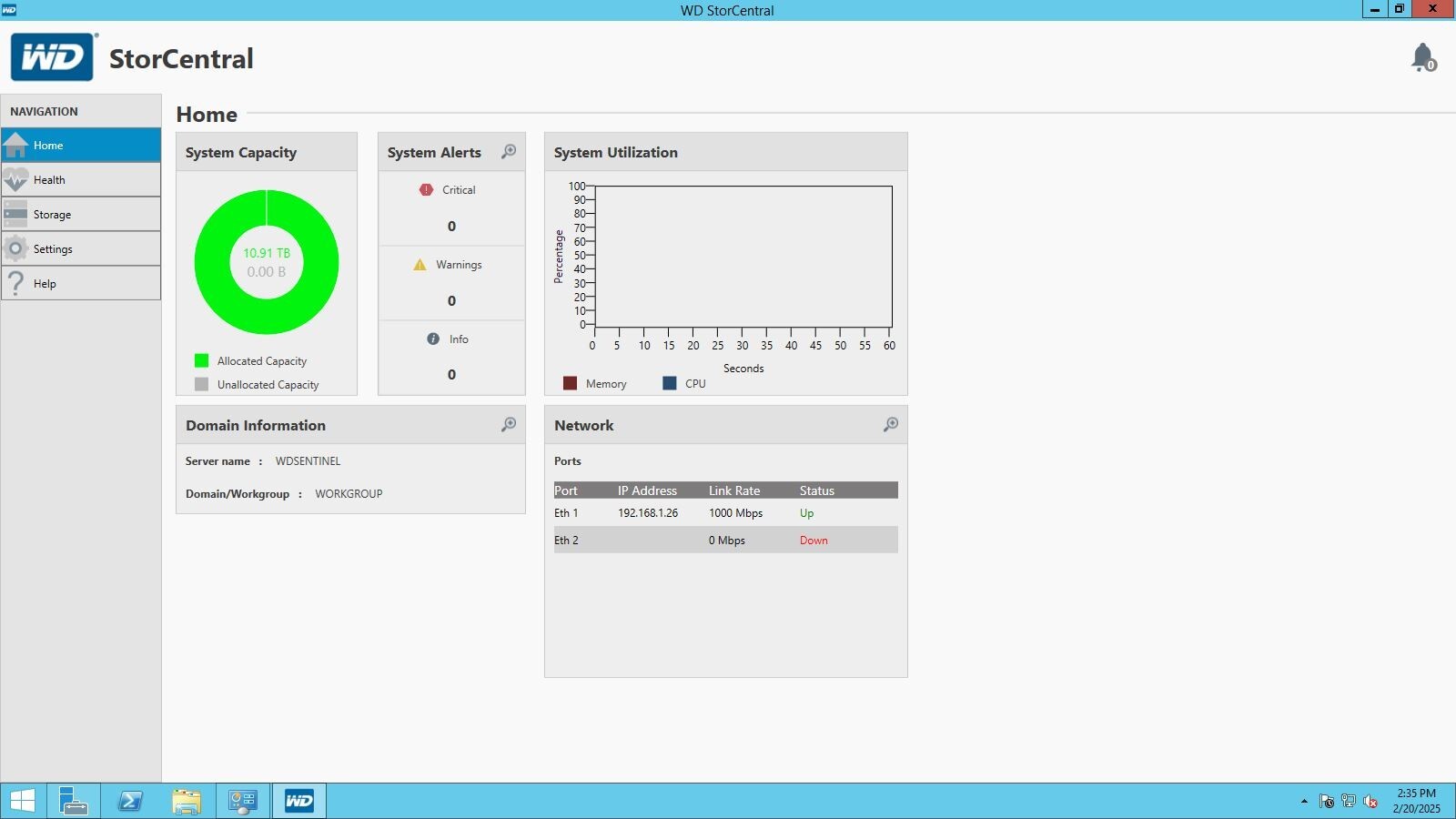
Task: Click the 0 Mbps link rate
Action: (727, 541)
